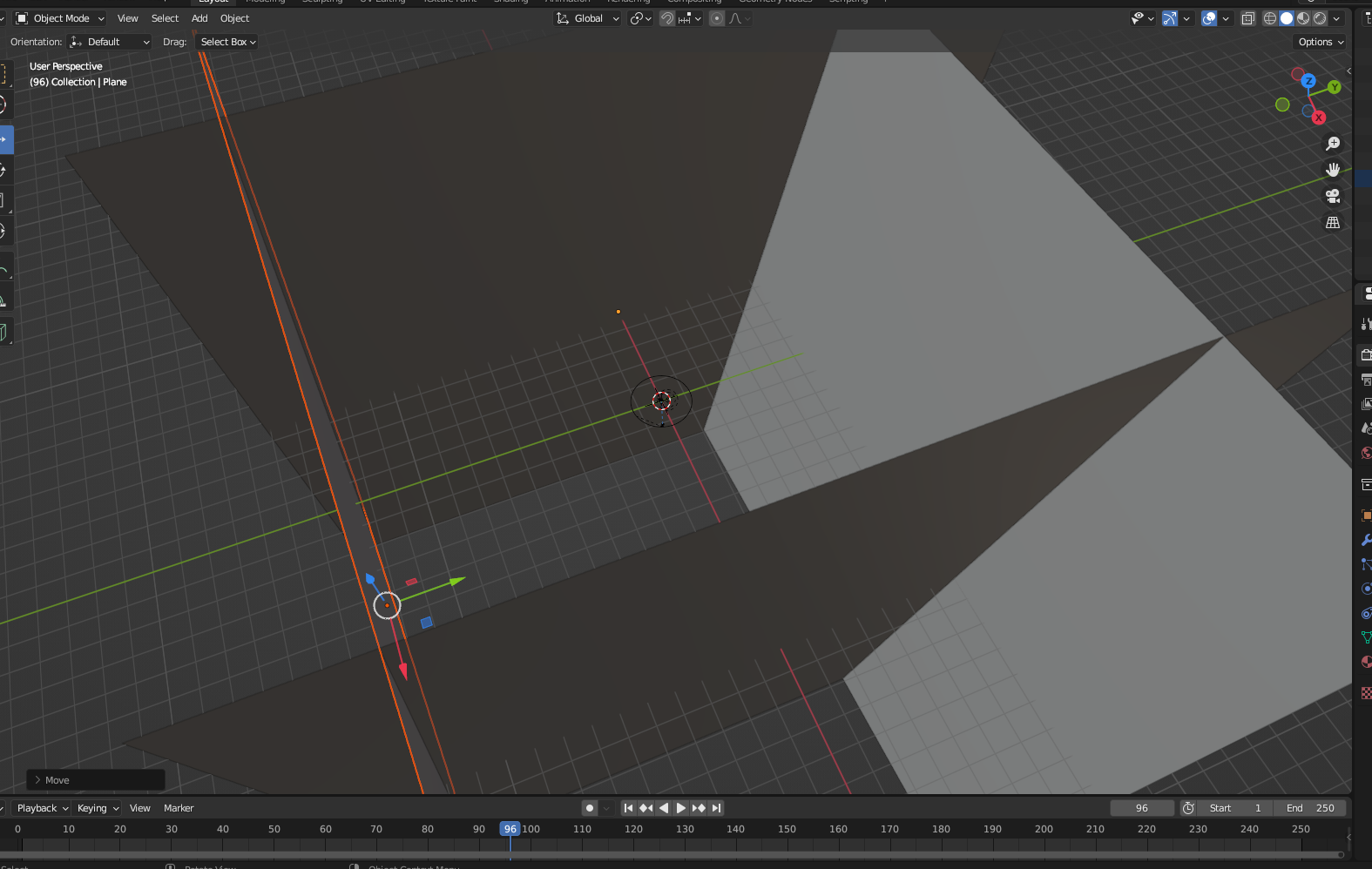
Task: Open the viewport View menu
Action: tap(127, 18)
